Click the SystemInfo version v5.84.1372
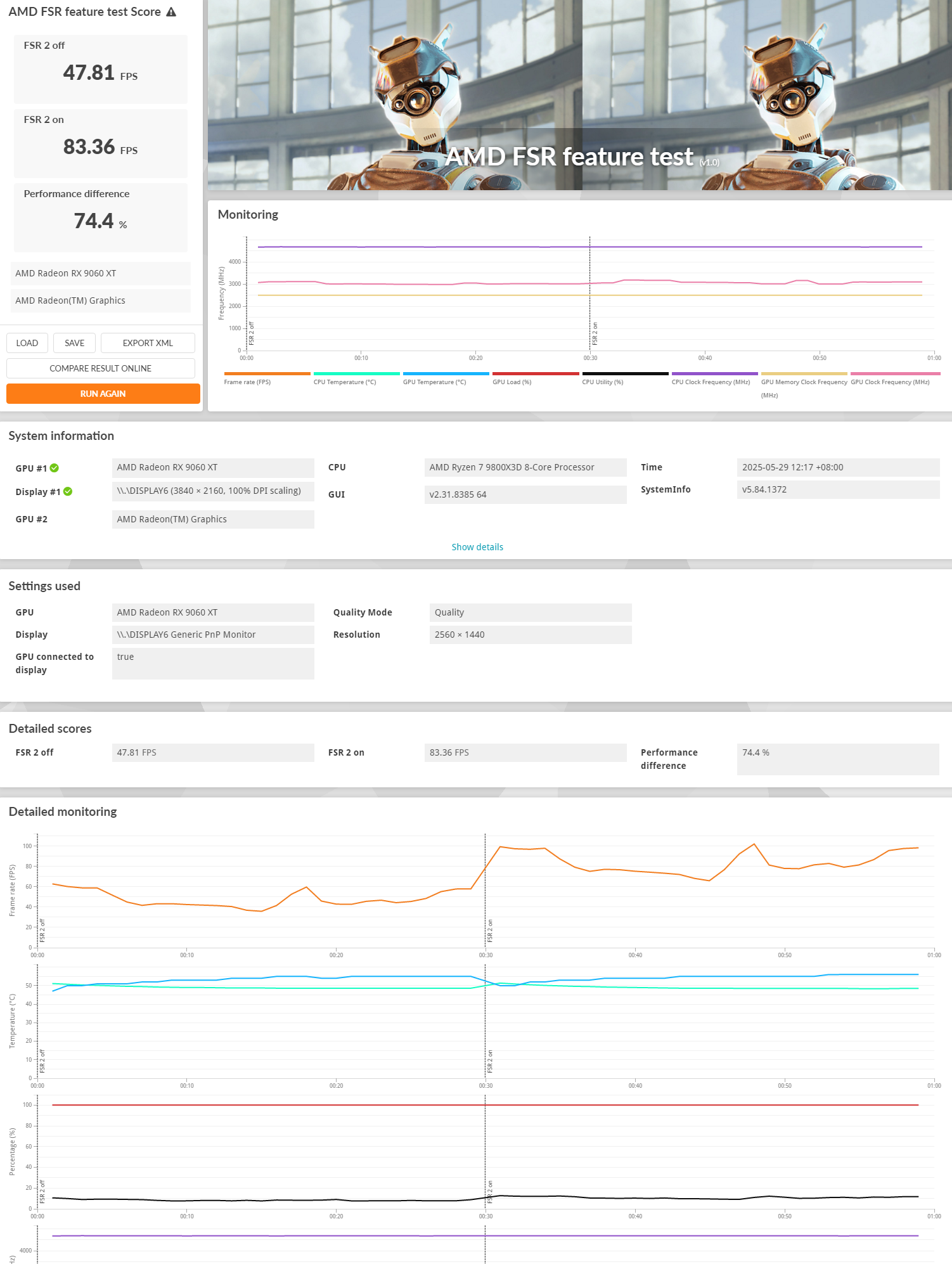Image resolution: width=952 pixels, height=1264 pixels. tap(838, 489)
